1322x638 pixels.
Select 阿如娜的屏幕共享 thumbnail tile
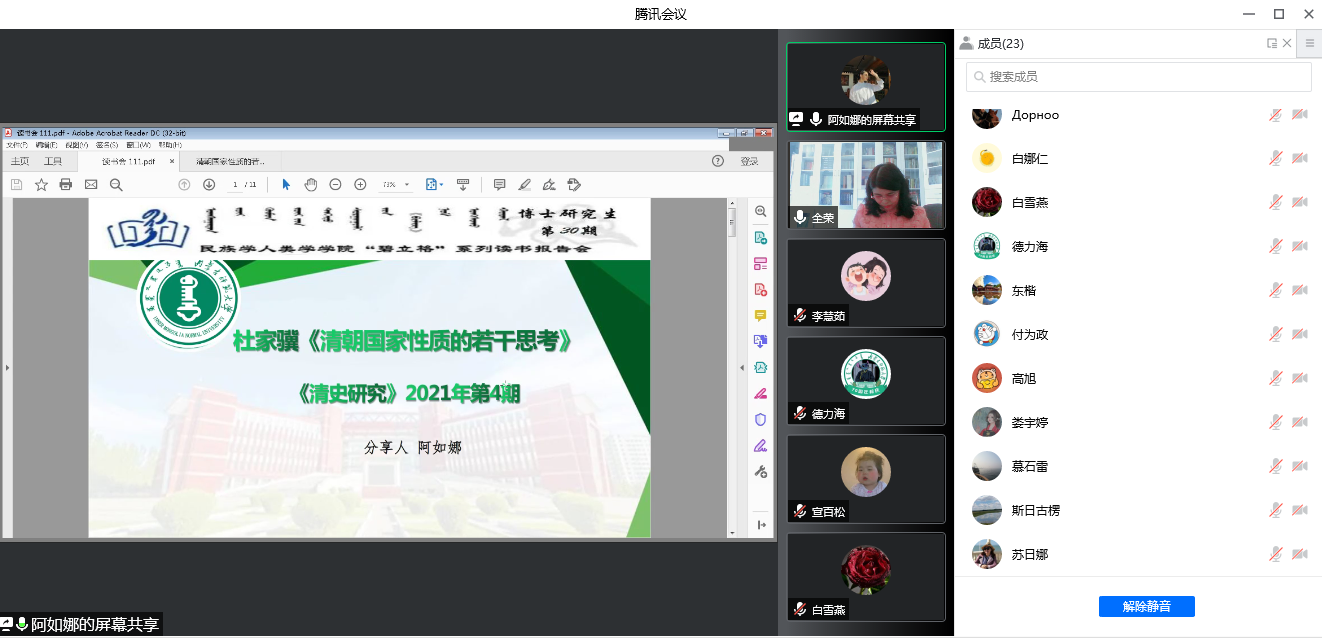(x=866, y=87)
